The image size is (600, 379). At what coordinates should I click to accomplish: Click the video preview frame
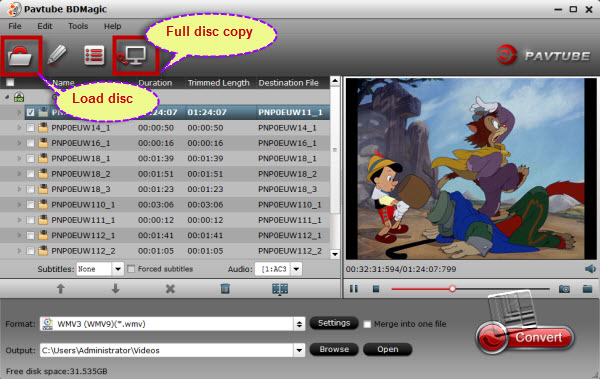(x=471, y=168)
